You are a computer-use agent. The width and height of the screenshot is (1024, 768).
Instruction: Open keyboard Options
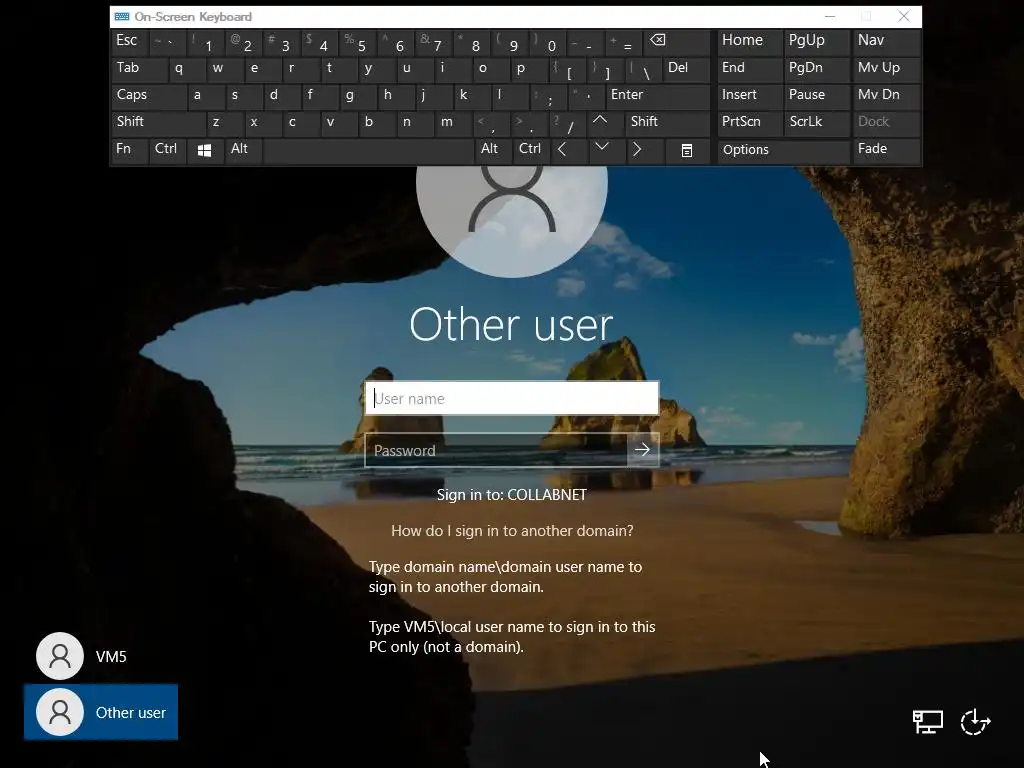click(783, 150)
